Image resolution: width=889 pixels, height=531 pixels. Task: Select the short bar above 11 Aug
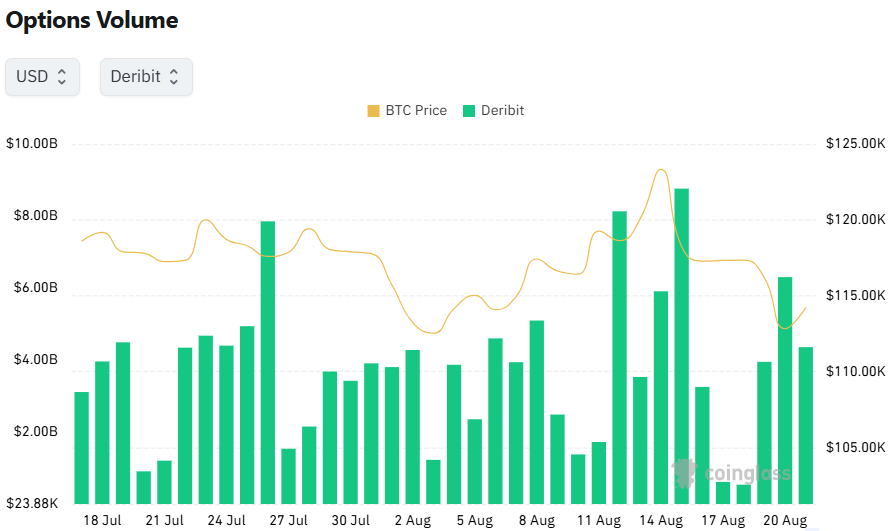pyautogui.click(x=599, y=473)
